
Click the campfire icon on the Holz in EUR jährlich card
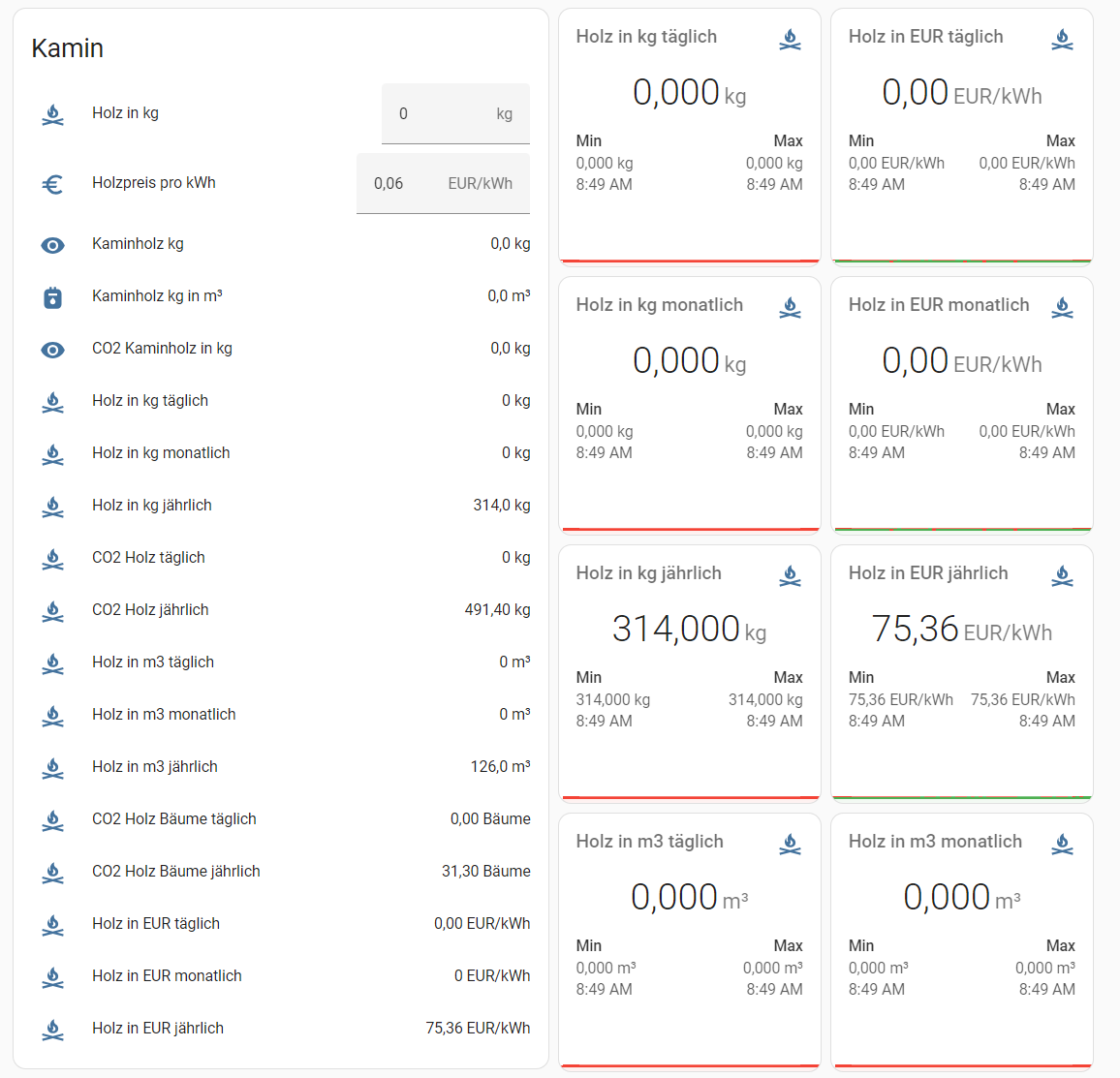(x=1062, y=575)
